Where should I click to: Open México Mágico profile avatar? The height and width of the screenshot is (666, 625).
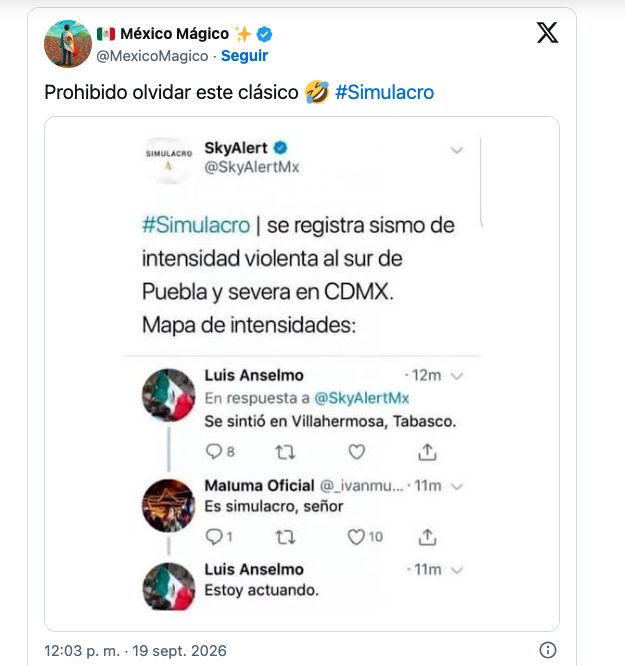(68, 44)
